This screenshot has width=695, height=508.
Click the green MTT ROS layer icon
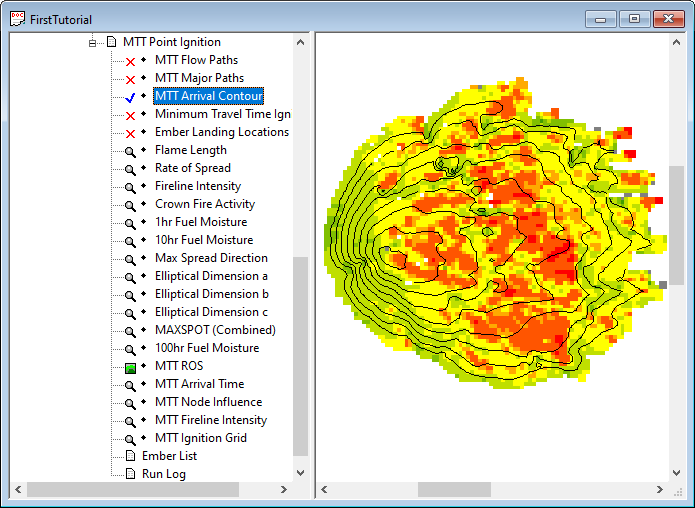130,367
